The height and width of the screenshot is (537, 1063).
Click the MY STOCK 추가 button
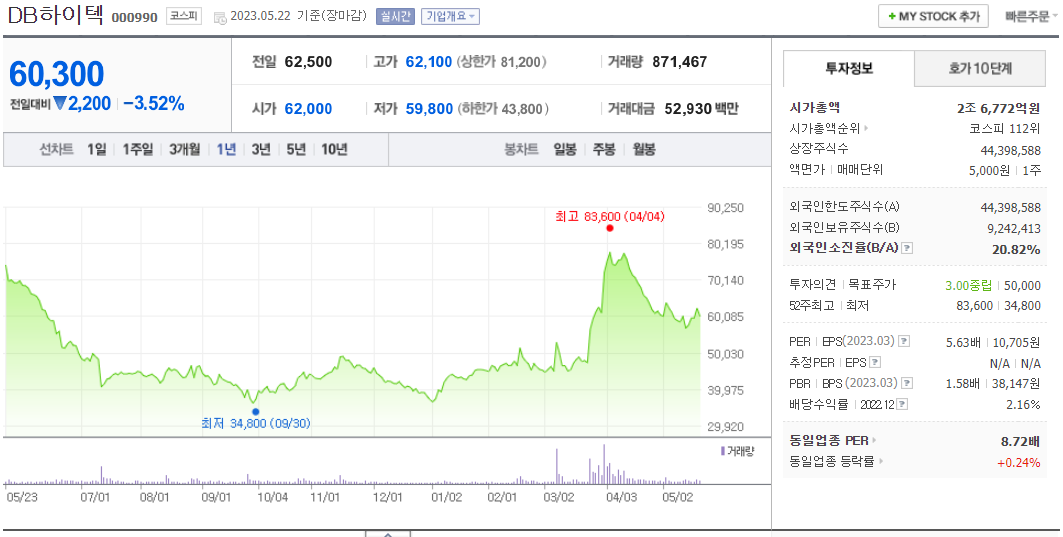934,16
